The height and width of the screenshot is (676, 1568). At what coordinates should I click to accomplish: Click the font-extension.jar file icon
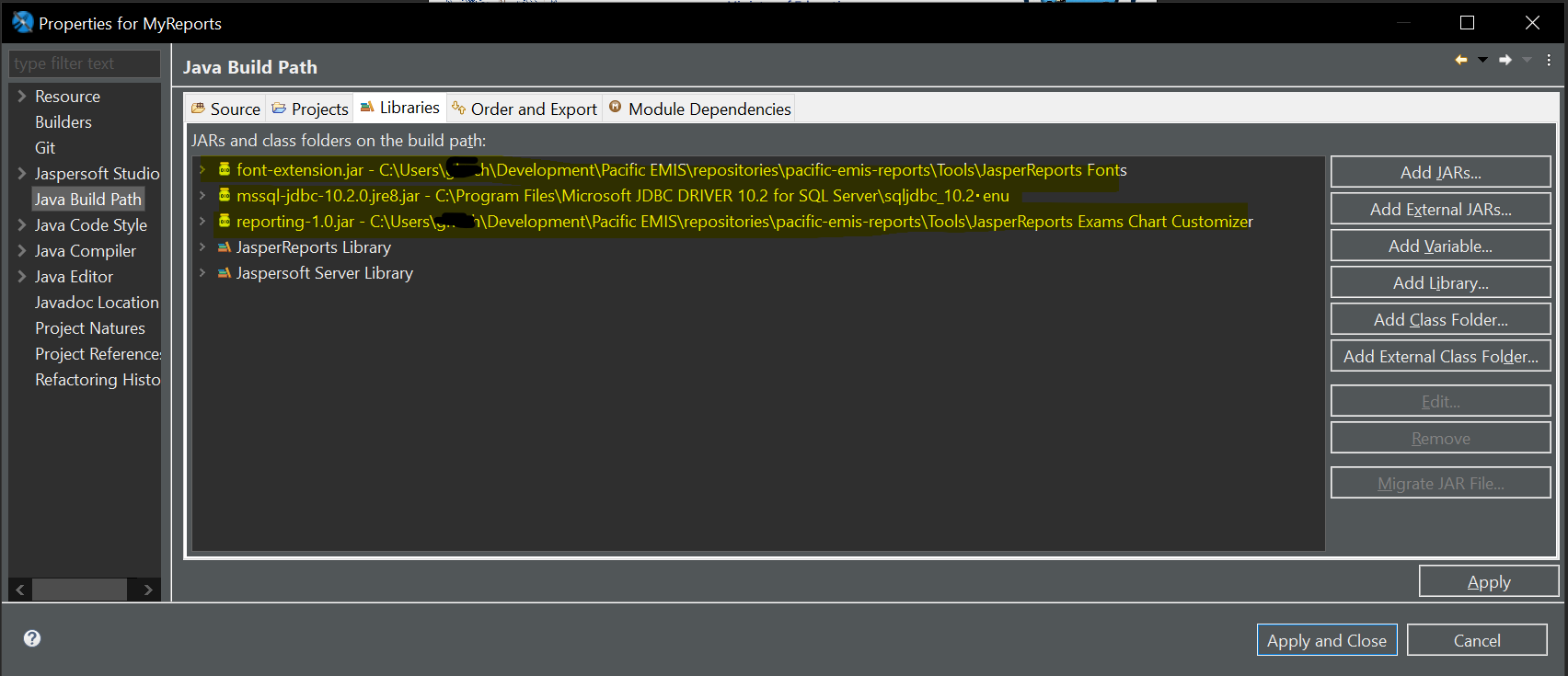click(225, 169)
